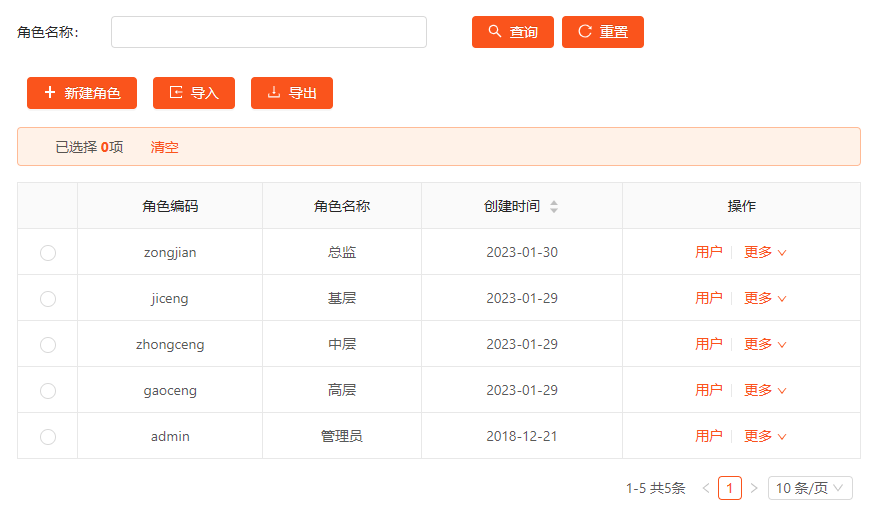Select the jiceng role radio button
Viewport: 874px width, 523px height.
[x=48, y=299]
